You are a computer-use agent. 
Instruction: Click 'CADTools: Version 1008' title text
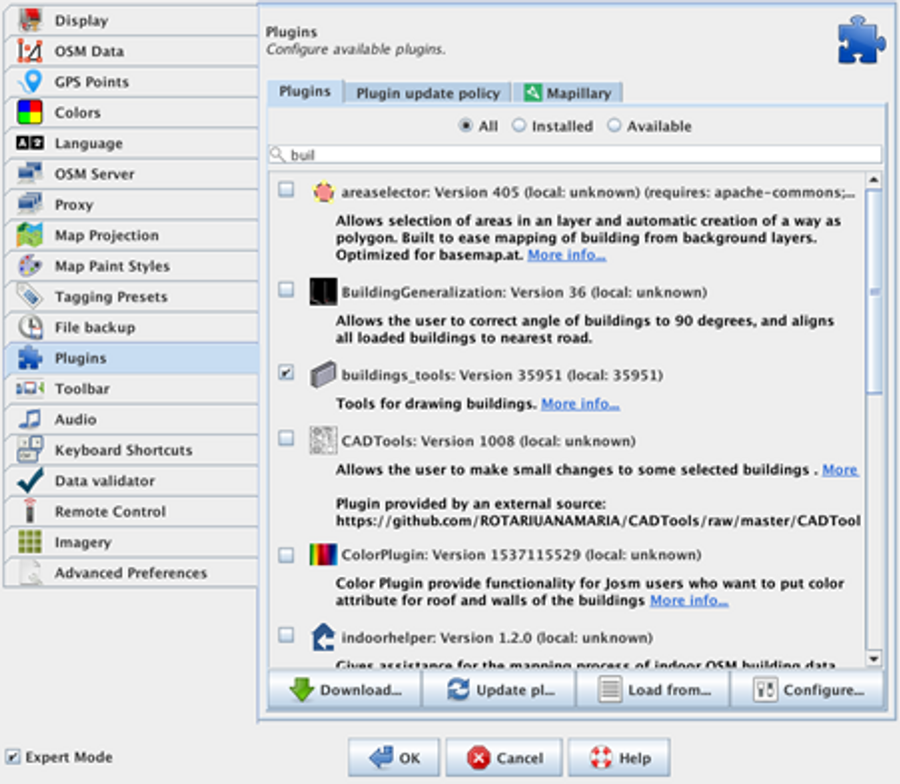click(x=488, y=441)
